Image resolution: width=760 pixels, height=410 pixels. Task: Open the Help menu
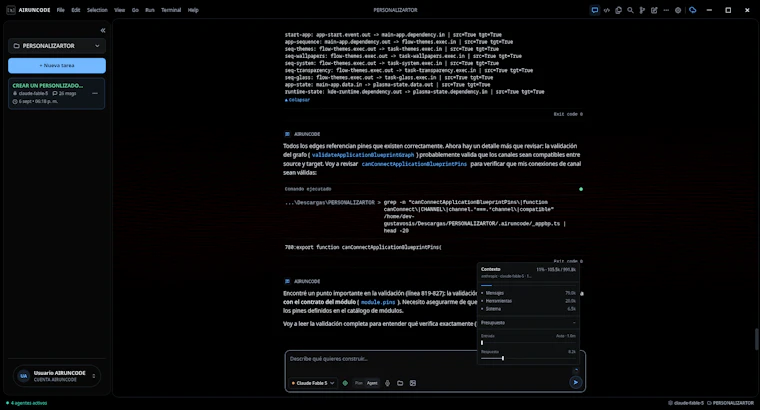pyautogui.click(x=193, y=10)
